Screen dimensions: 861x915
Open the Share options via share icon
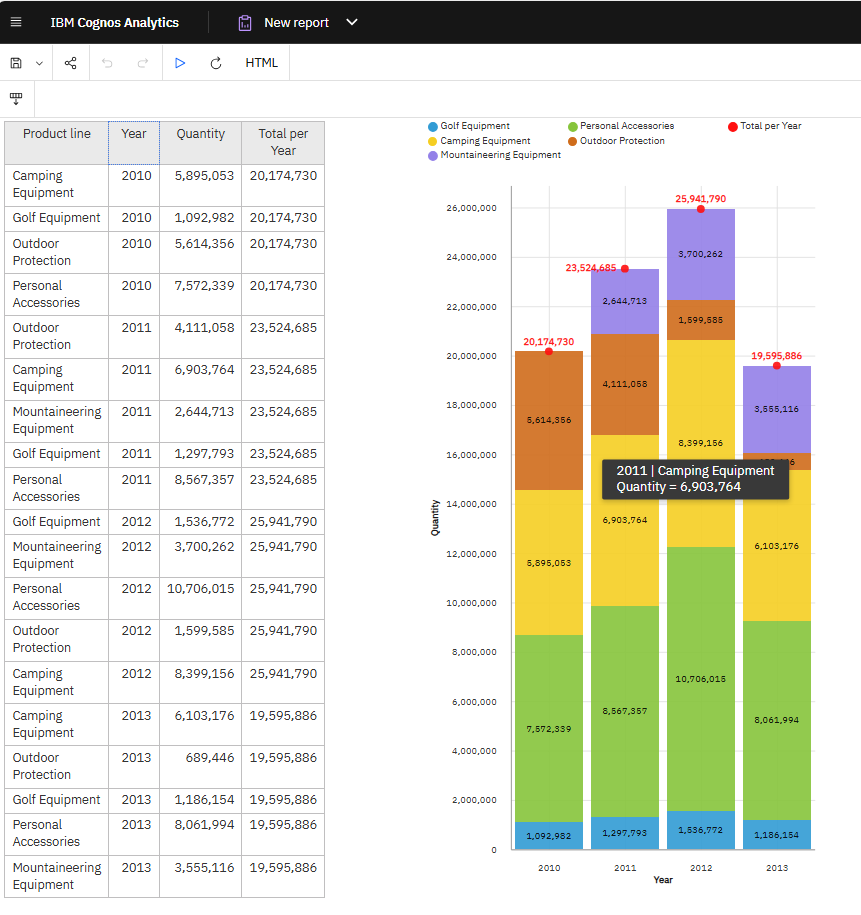tap(70, 62)
